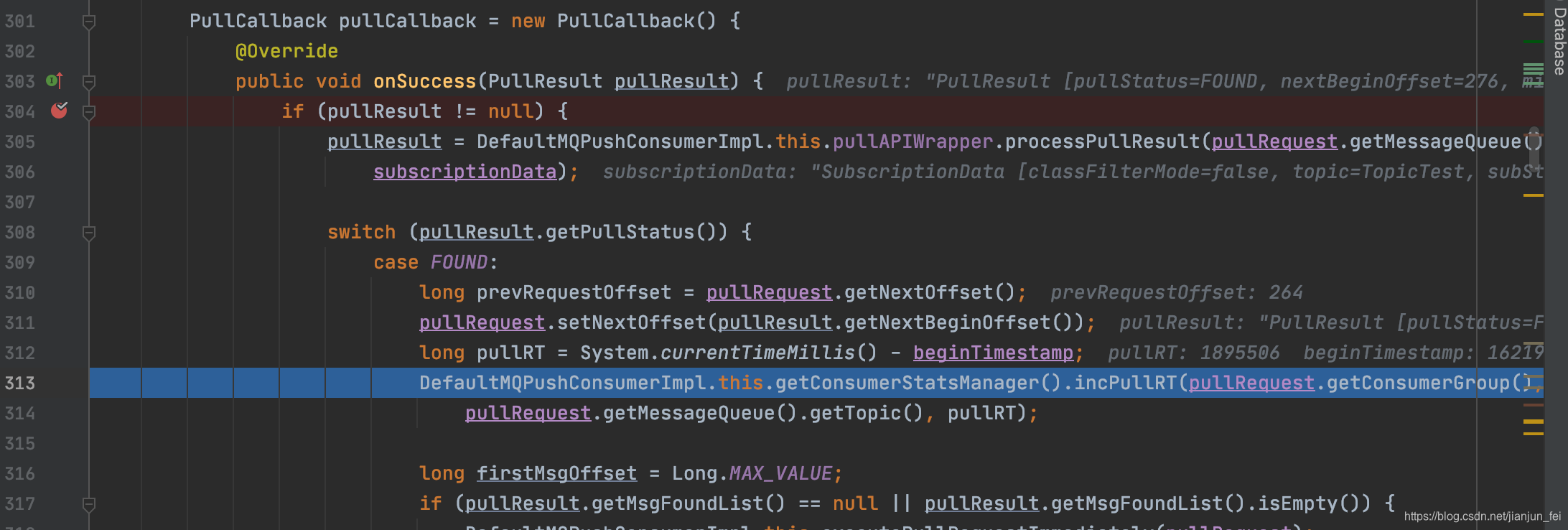Click the inline hint pullRT: 1895506
The width and height of the screenshot is (1568, 530).
coord(1194,353)
